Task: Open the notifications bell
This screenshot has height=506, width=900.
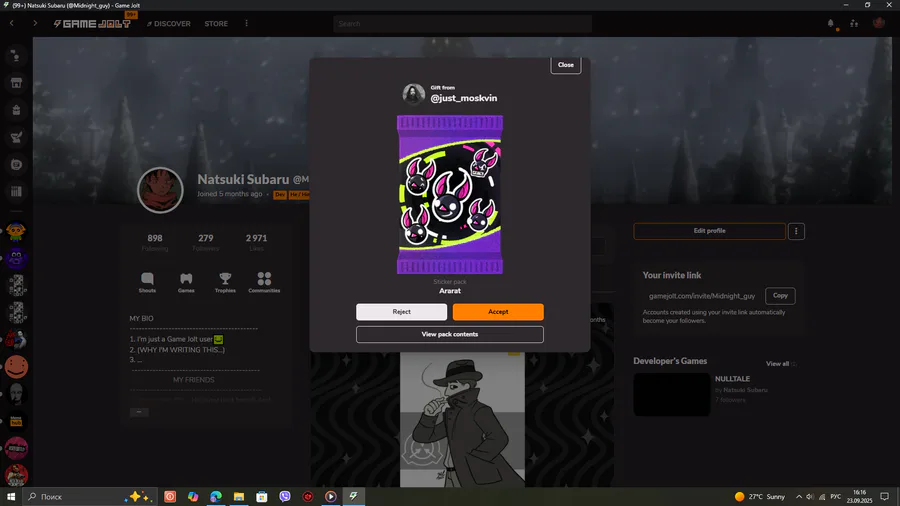Action: 831,24
